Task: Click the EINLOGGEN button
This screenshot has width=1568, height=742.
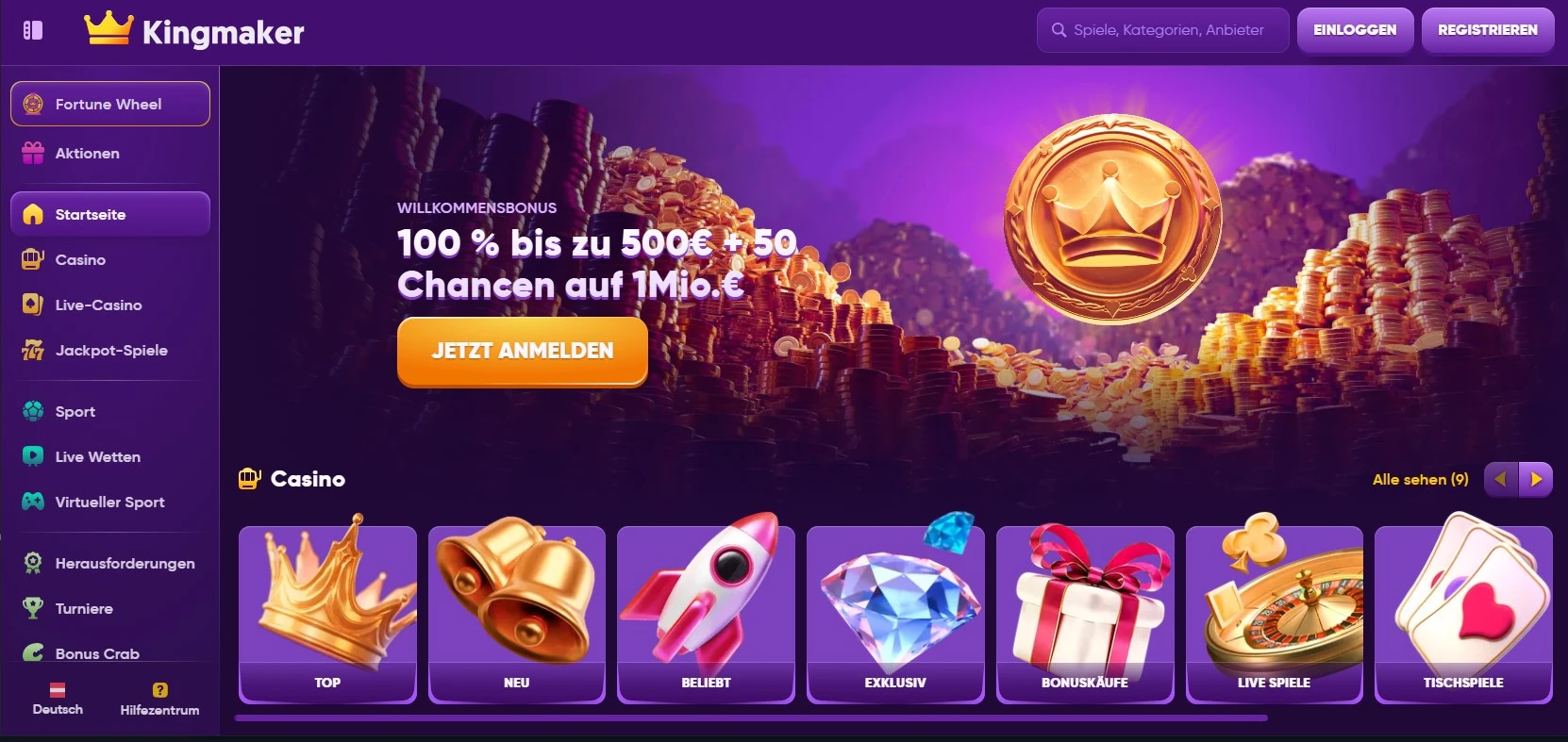Action: 1355,30
